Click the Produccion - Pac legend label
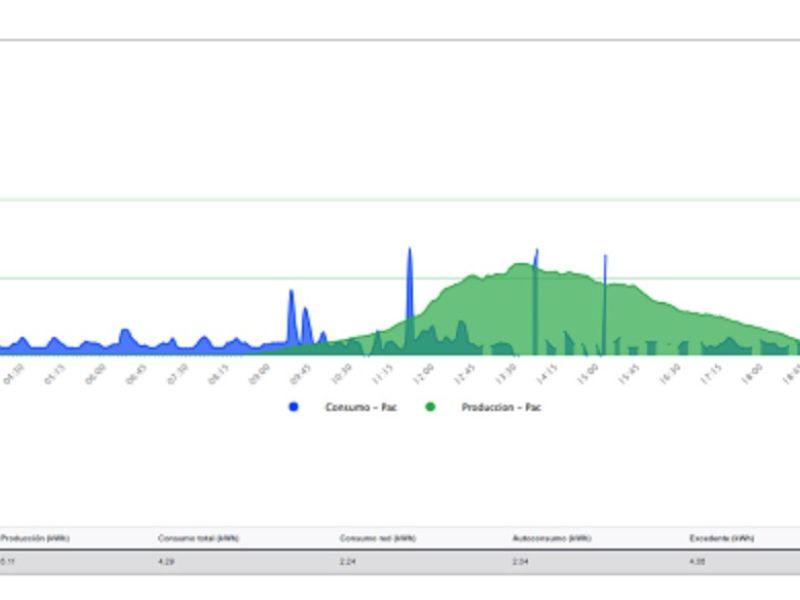The height and width of the screenshot is (600, 800). tap(501, 407)
